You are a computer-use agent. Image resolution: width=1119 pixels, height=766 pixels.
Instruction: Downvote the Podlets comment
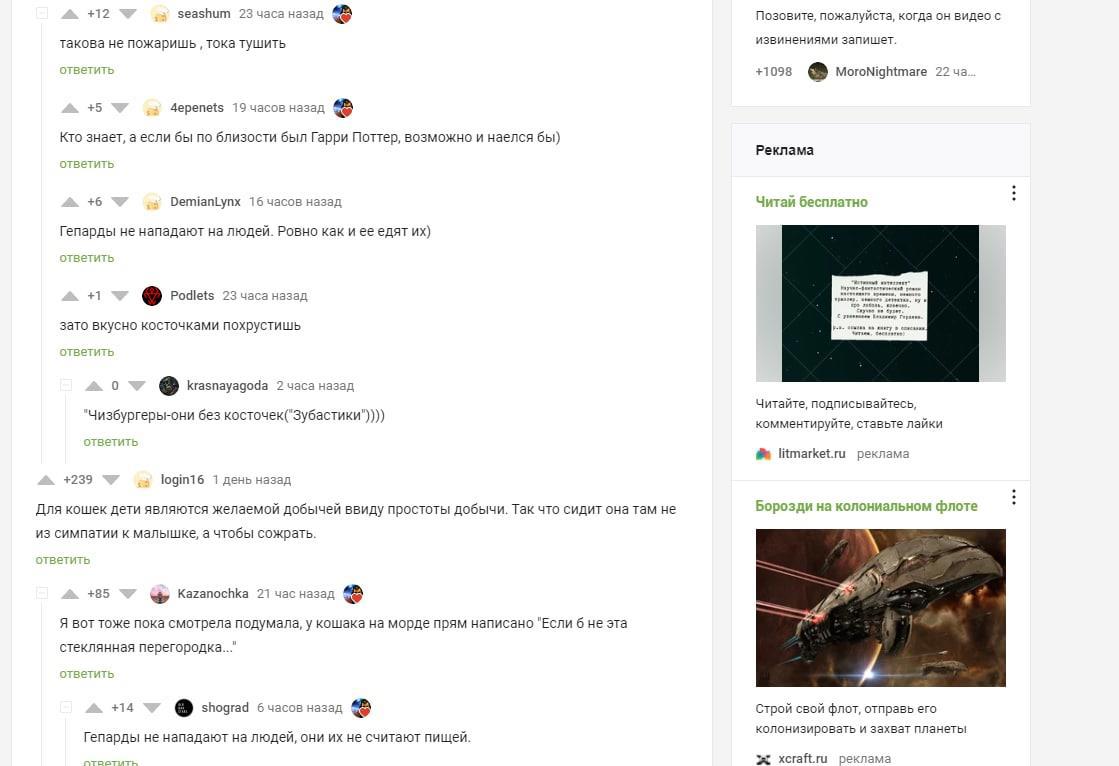tap(120, 296)
